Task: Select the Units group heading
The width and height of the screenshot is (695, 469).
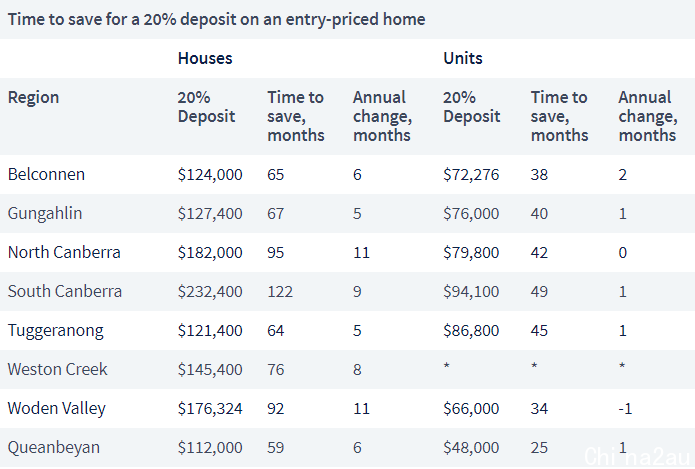Action: (x=463, y=58)
